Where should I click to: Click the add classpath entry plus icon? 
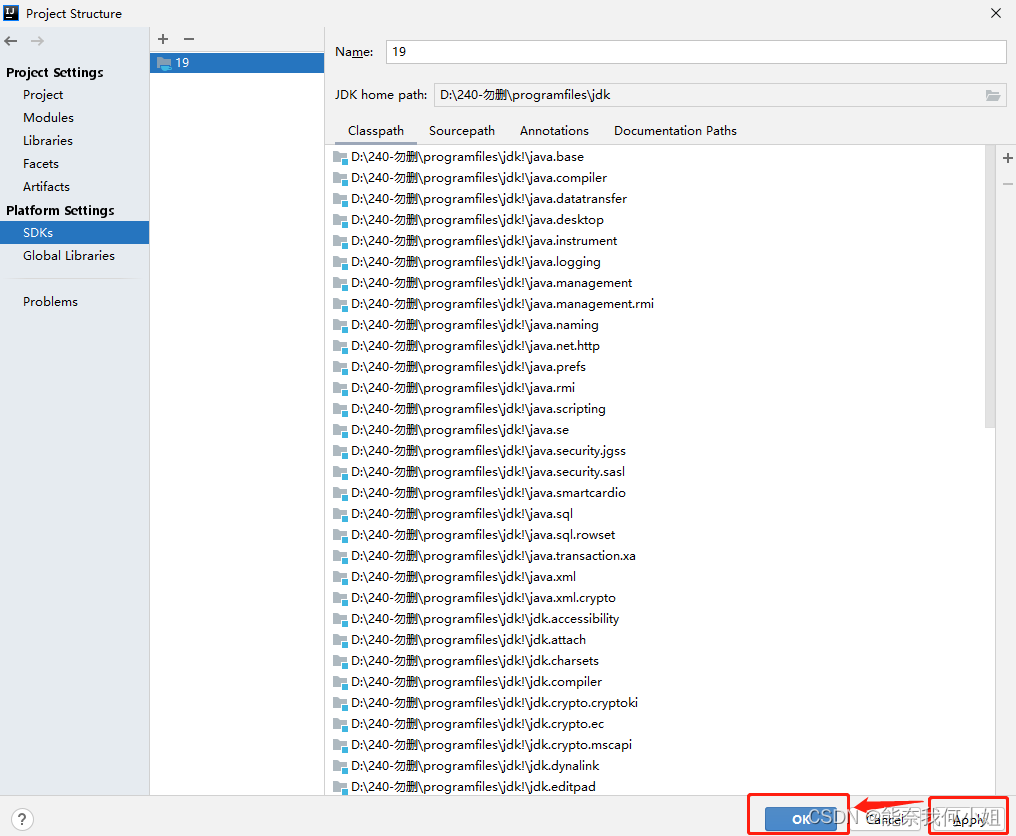[x=1007, y=158]
